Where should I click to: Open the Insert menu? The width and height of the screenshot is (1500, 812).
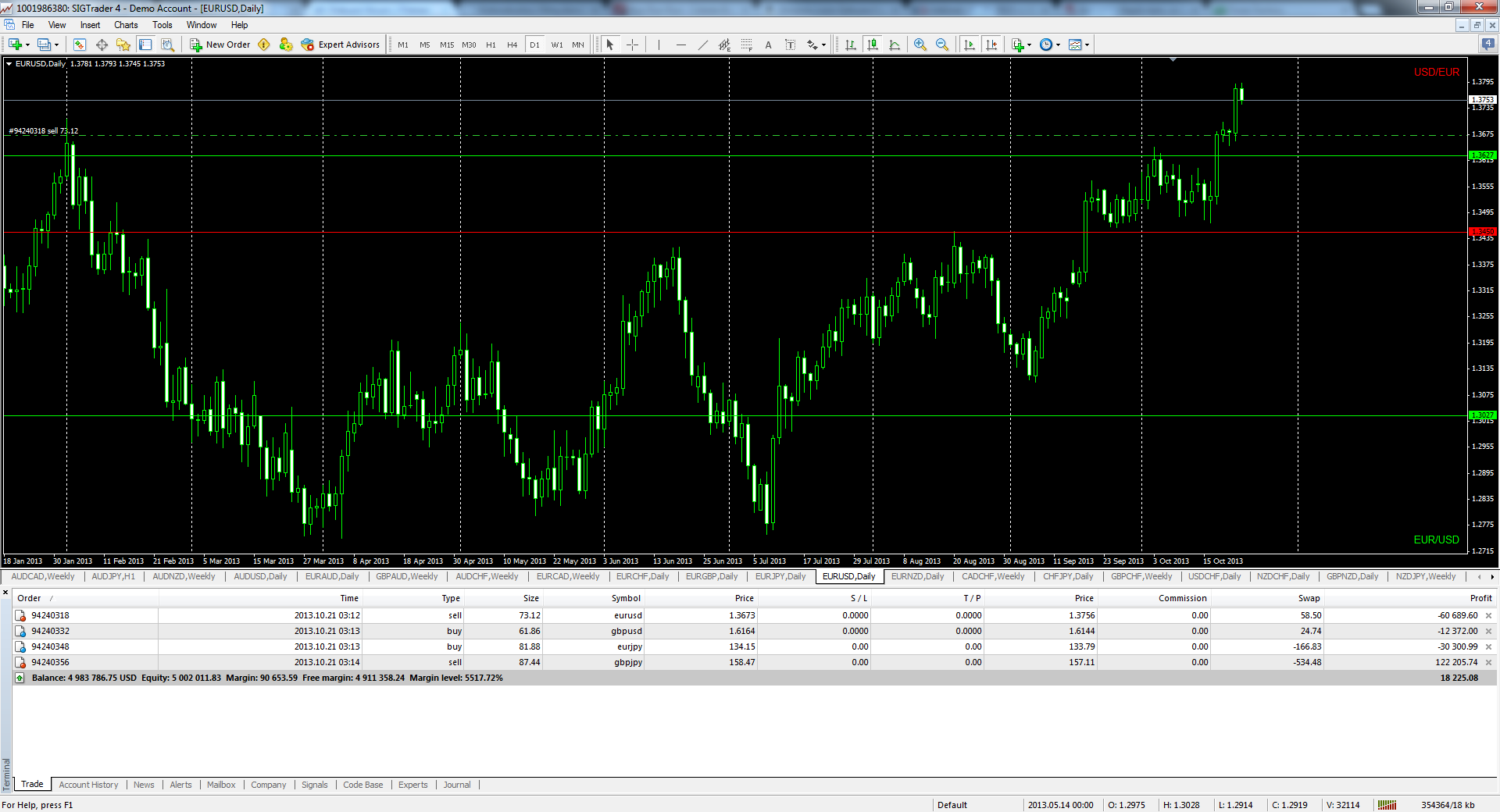click(90, 25)
